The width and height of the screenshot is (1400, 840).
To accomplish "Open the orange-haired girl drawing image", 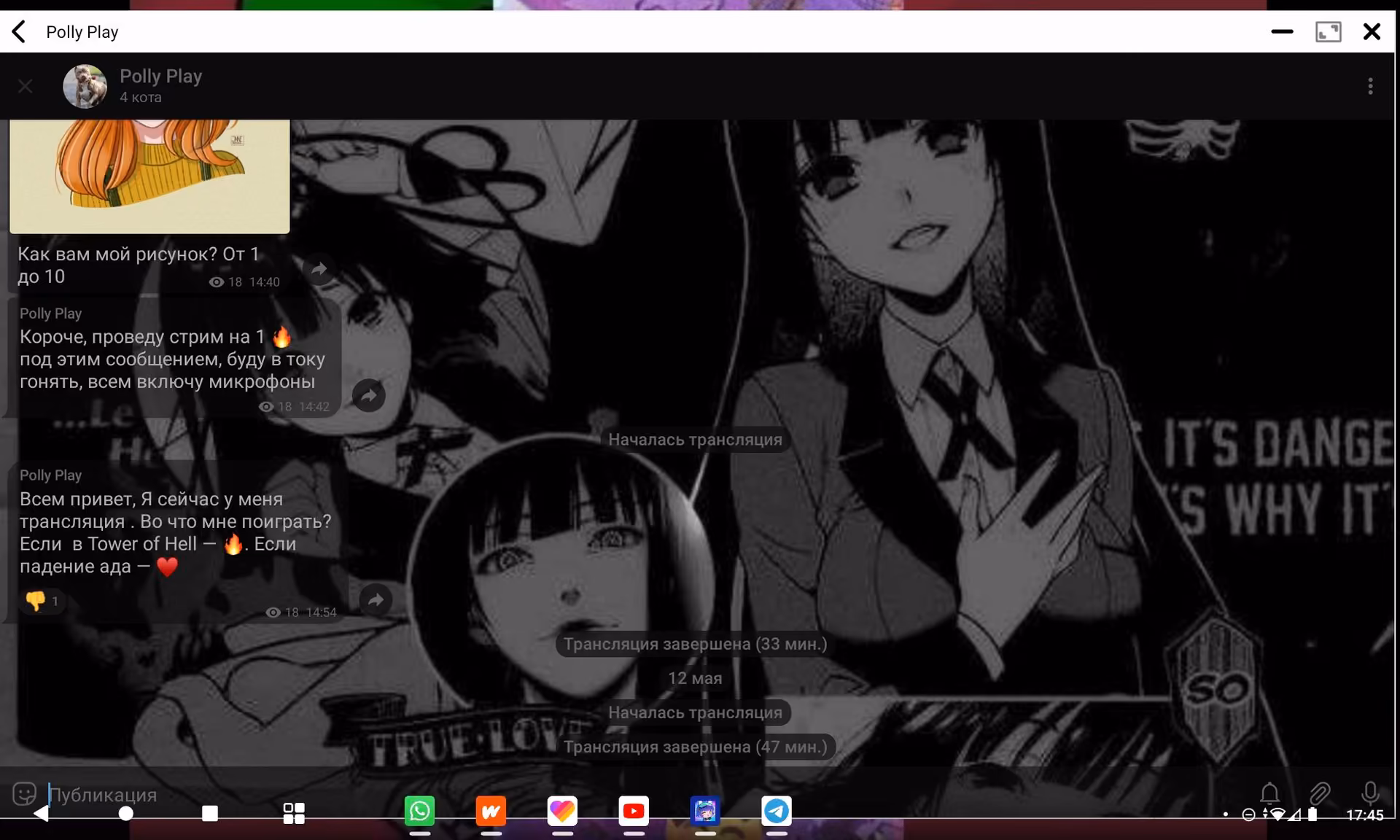I will (x=149, y=176).
